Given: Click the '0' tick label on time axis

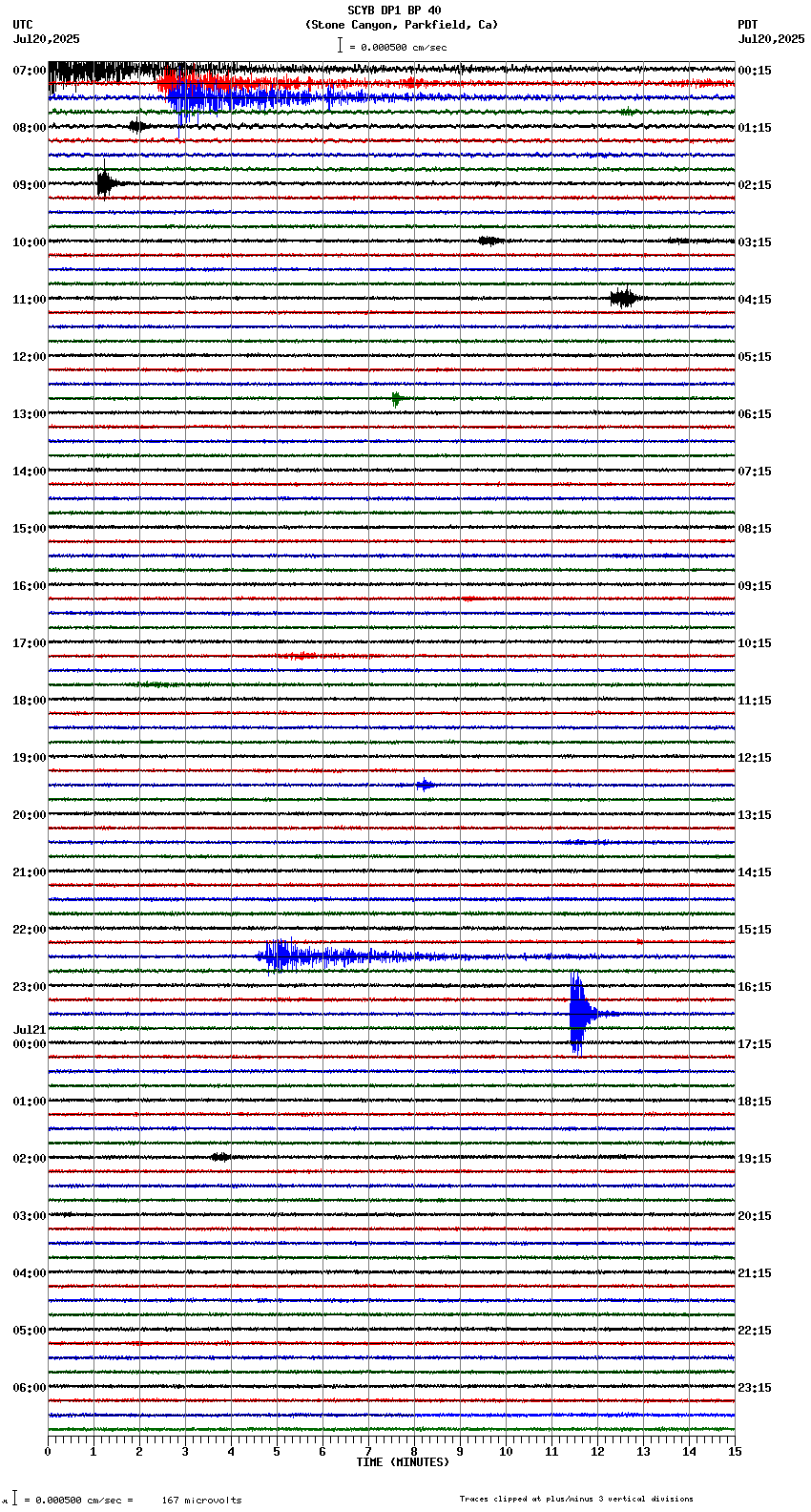Looking at the screenshot, I should [48, 1452].
